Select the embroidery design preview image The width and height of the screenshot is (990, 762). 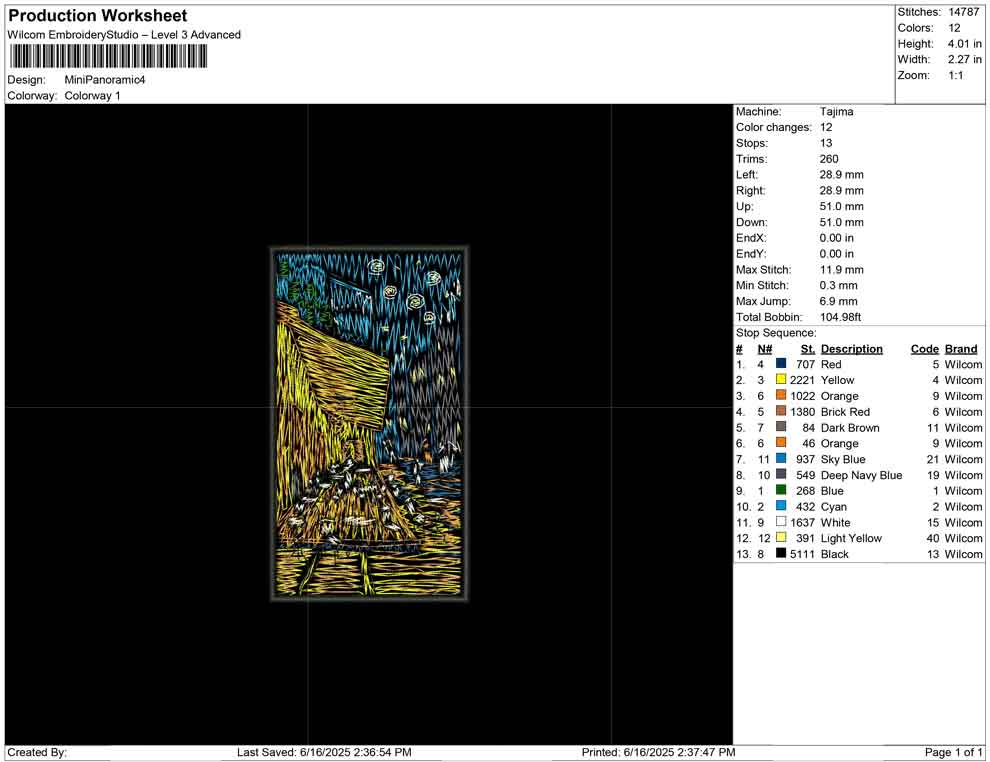(369, 424)
